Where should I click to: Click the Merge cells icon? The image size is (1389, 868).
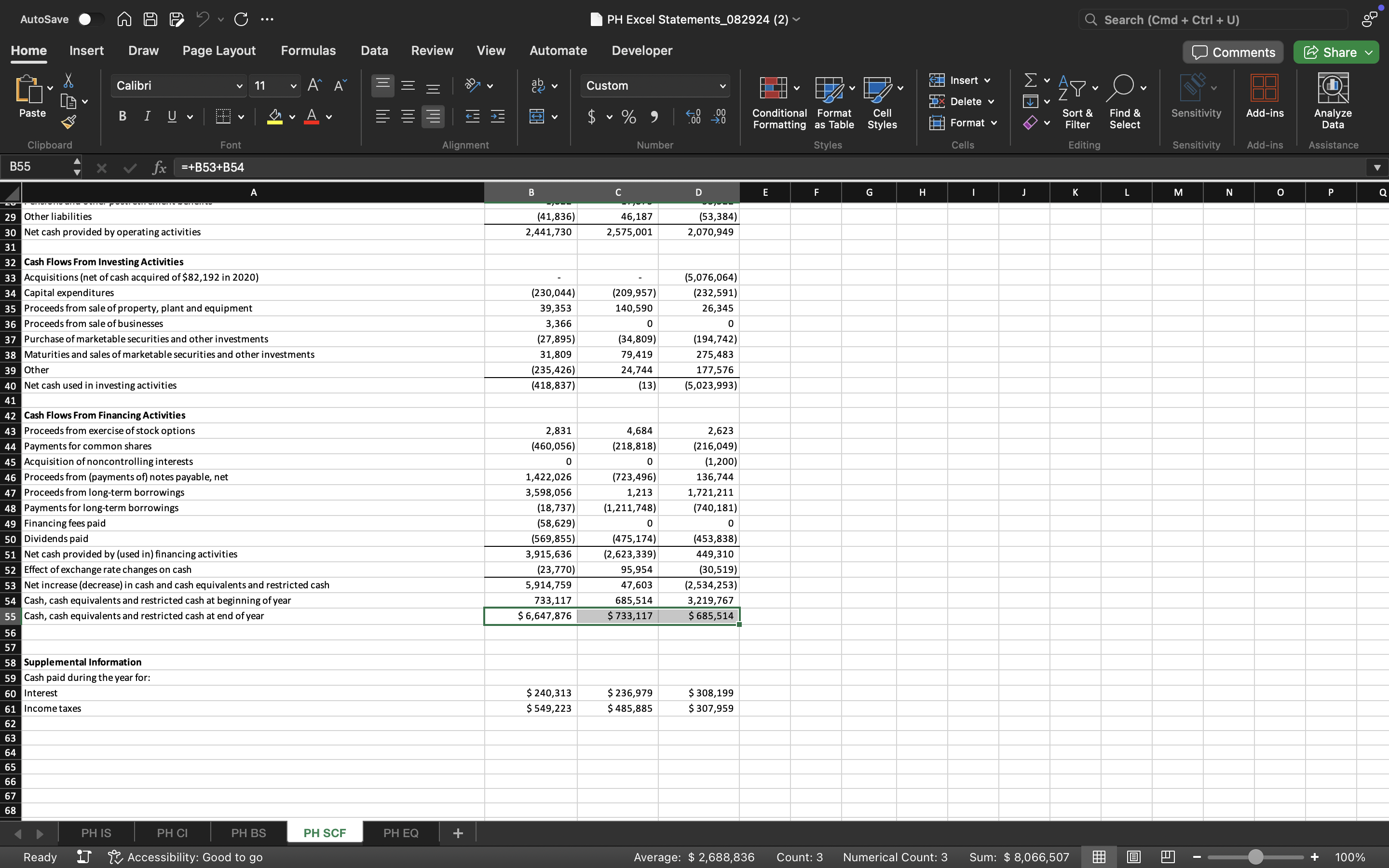click(537, 117)
